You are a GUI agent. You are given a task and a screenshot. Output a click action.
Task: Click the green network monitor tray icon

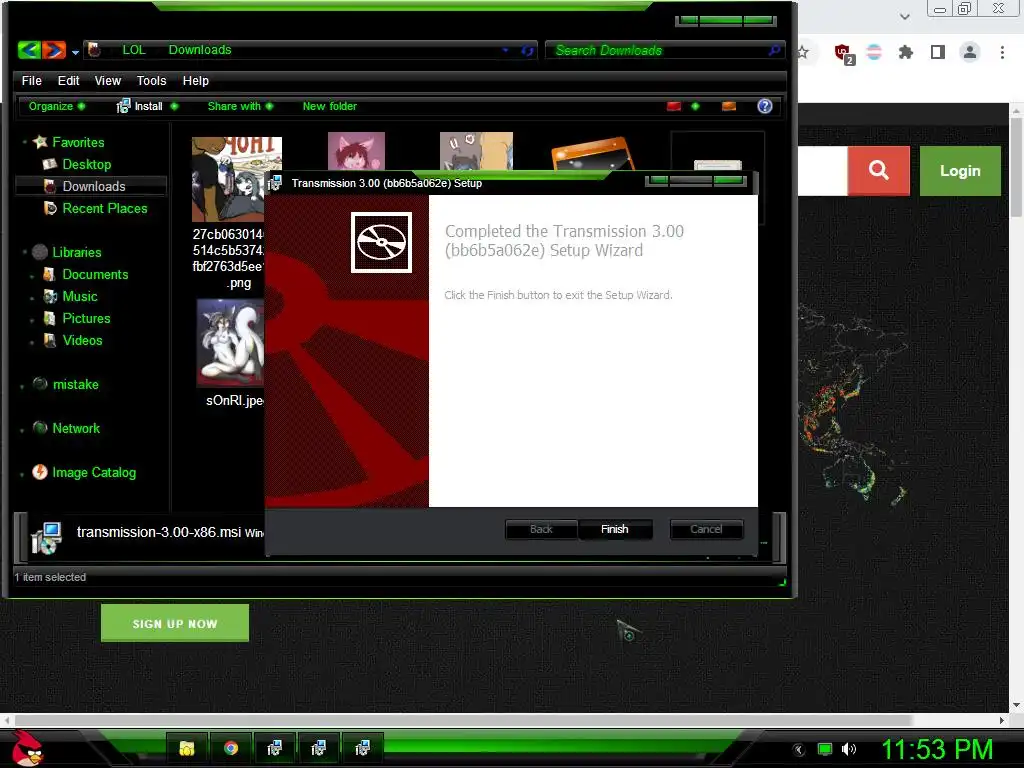click(x=825, y=749)
